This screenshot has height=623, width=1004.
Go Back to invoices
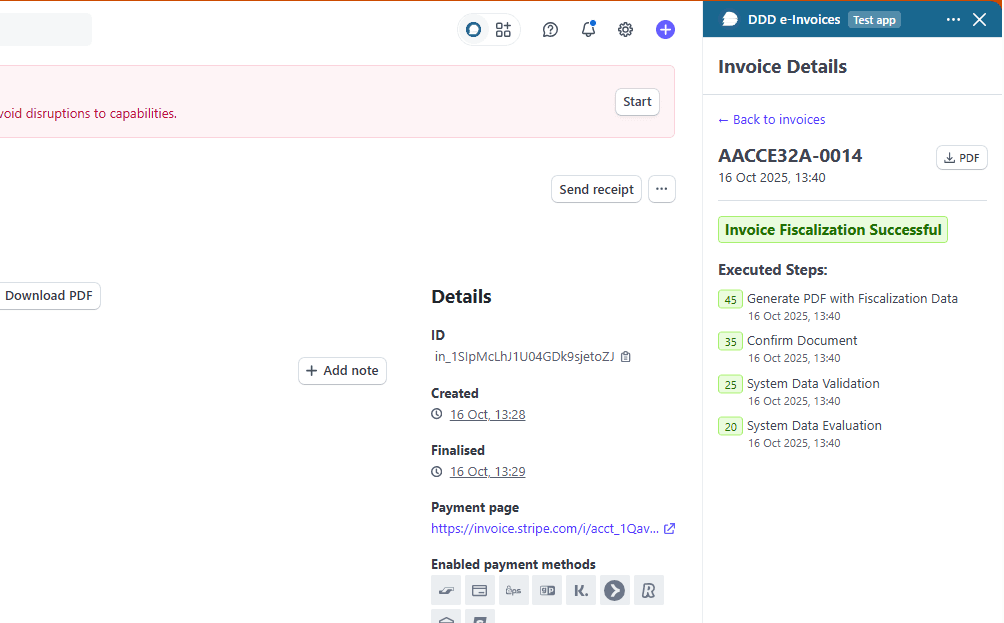pyautogui.click(x=771, y=119)
